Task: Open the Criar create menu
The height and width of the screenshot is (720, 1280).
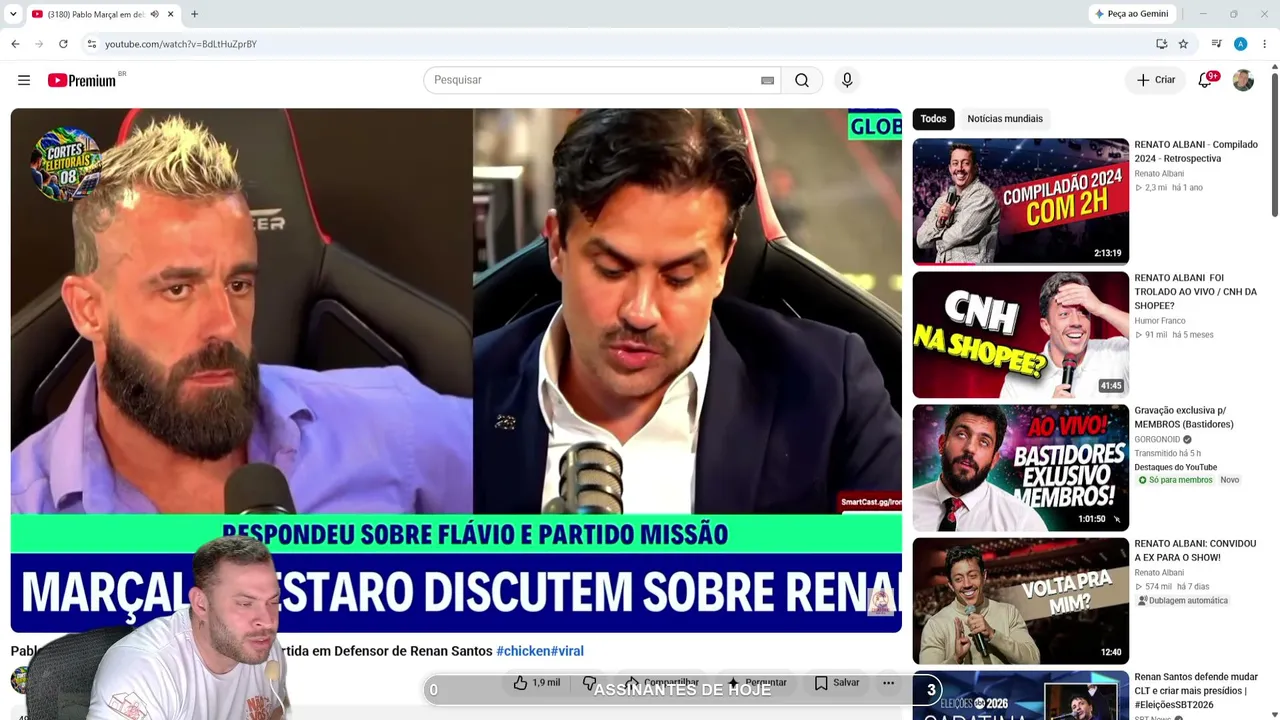Action: click(1157, 80)
